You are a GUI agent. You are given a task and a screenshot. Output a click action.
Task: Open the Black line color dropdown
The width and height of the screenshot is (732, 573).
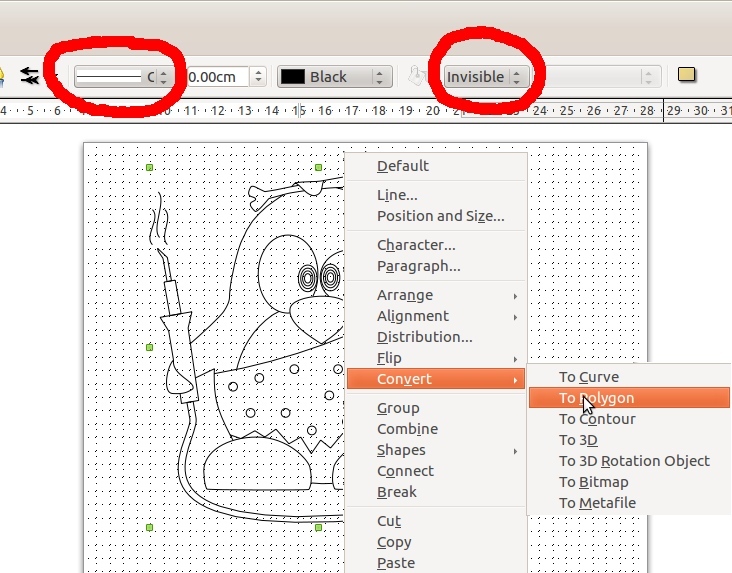coord(381,77)
